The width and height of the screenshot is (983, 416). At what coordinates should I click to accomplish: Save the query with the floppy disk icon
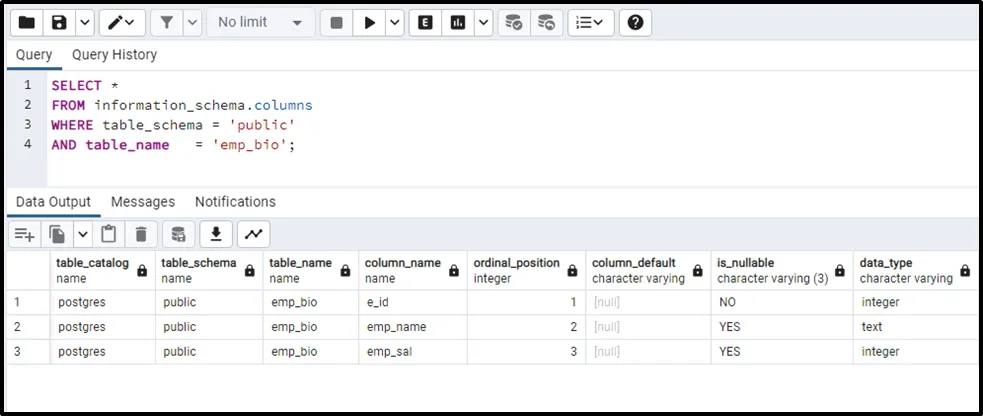pos(60,22)
